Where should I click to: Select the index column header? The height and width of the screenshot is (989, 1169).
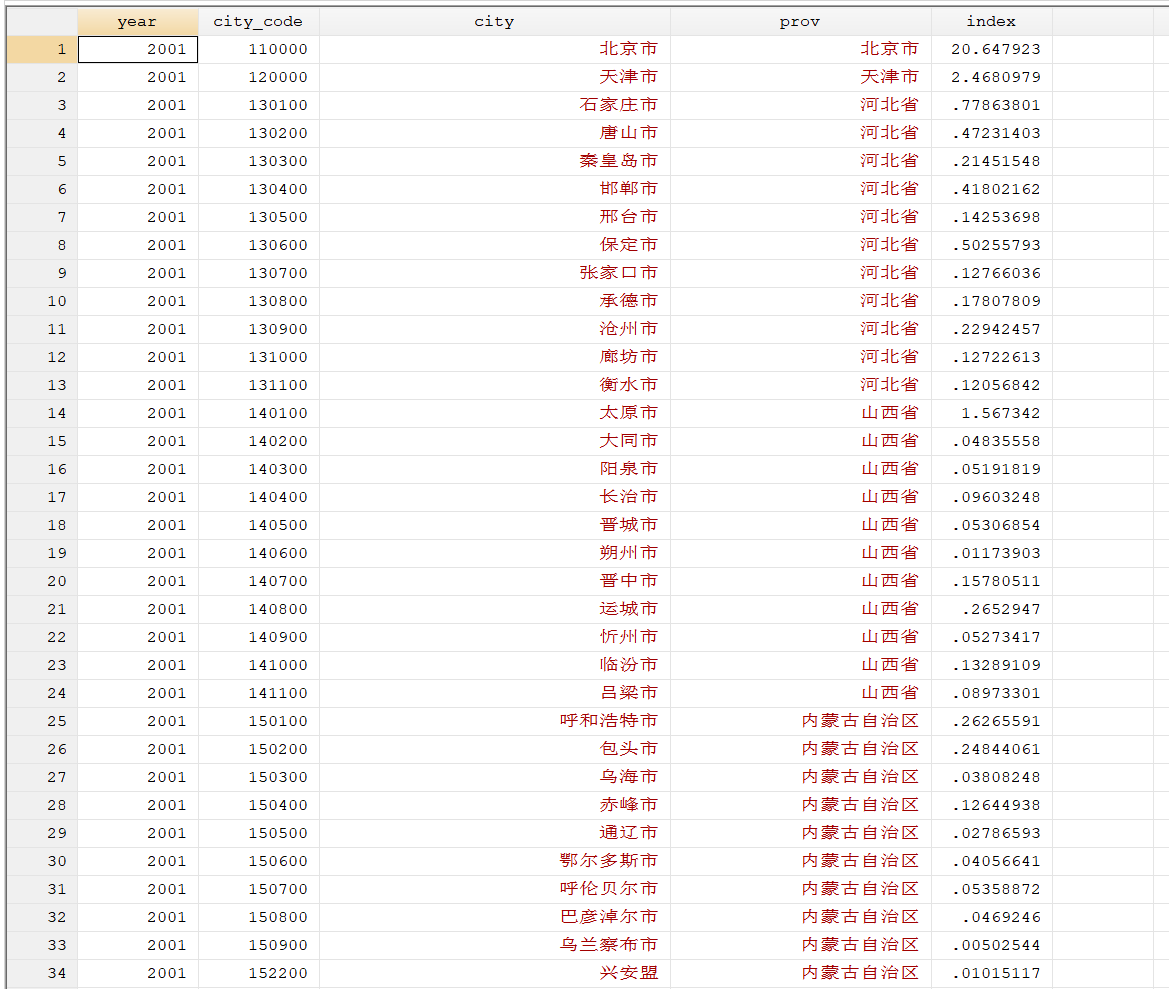[991, 22]
